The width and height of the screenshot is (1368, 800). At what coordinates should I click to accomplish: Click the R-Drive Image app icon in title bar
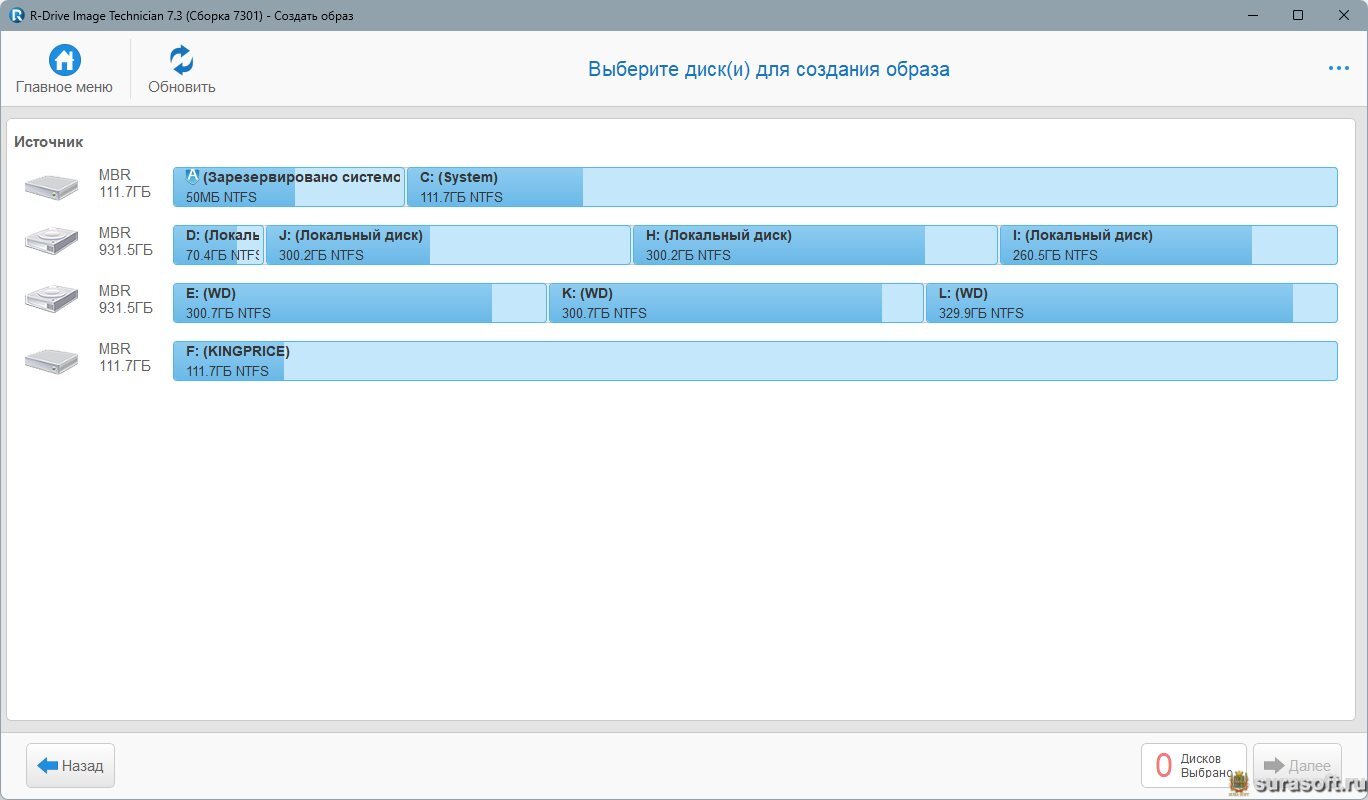[x=15, y=15]
